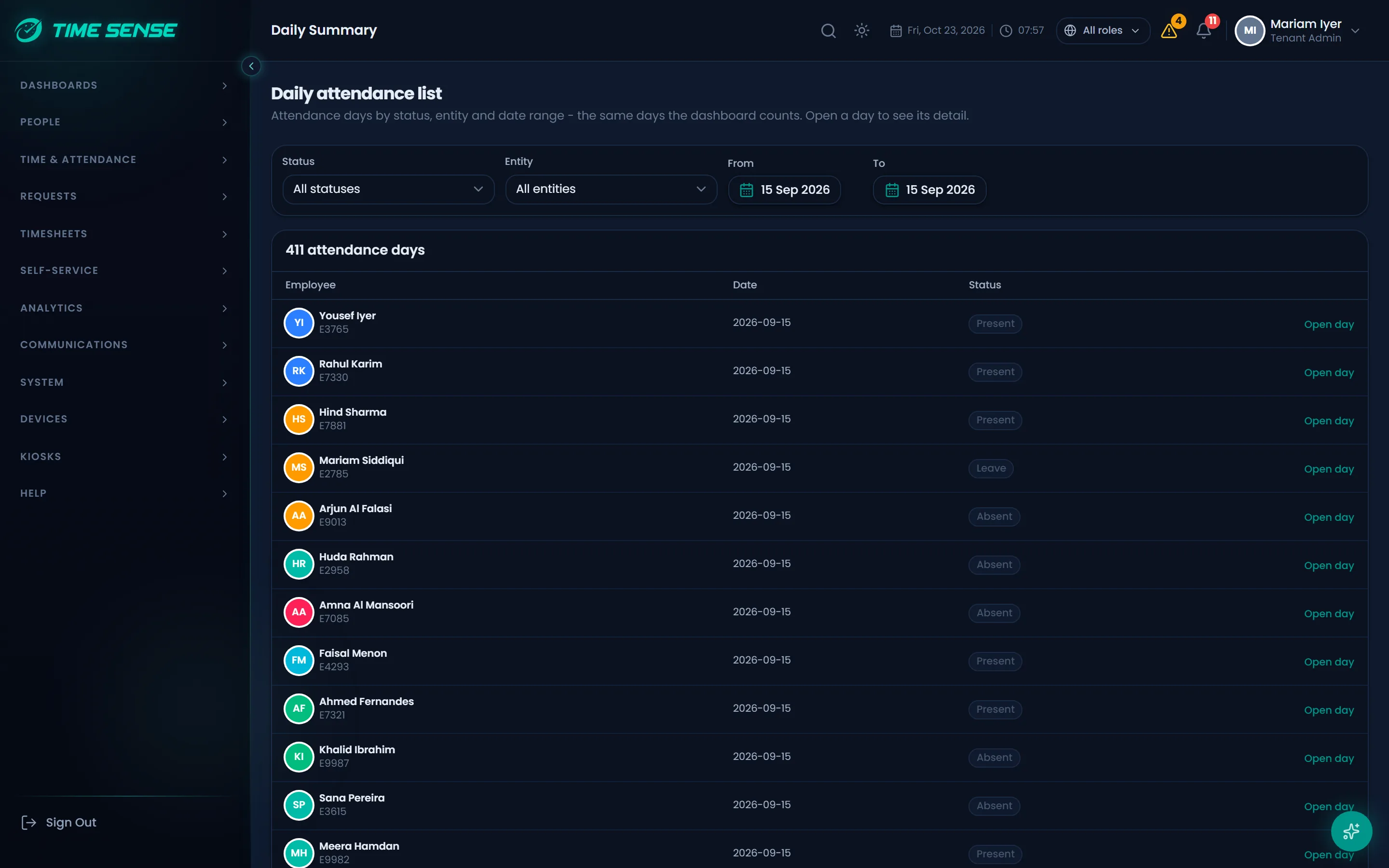Open day for Huda Rahman

point(1329,566)
